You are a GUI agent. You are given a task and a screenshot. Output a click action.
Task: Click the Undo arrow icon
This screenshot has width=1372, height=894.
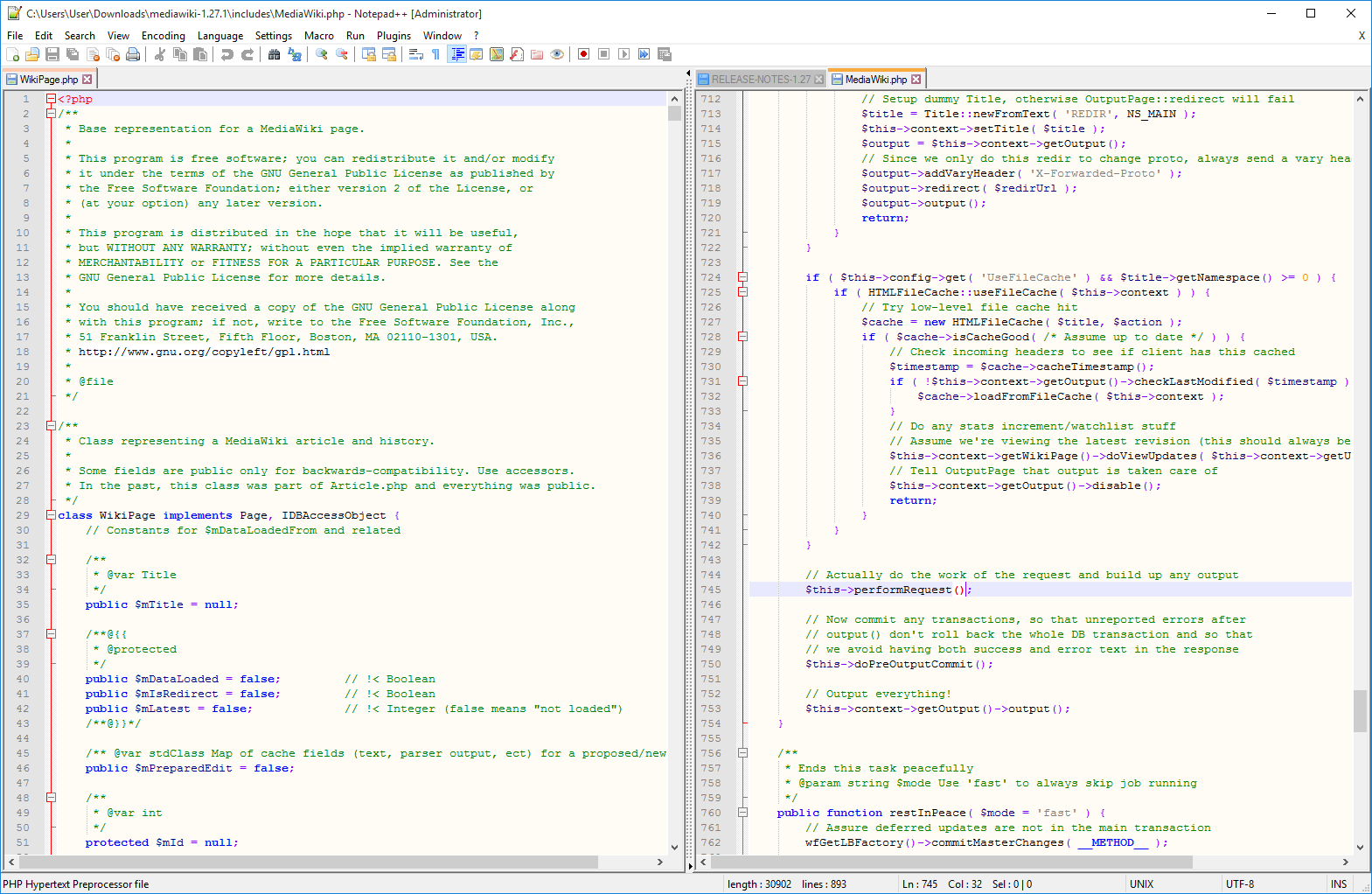click(x=226, y=54)
